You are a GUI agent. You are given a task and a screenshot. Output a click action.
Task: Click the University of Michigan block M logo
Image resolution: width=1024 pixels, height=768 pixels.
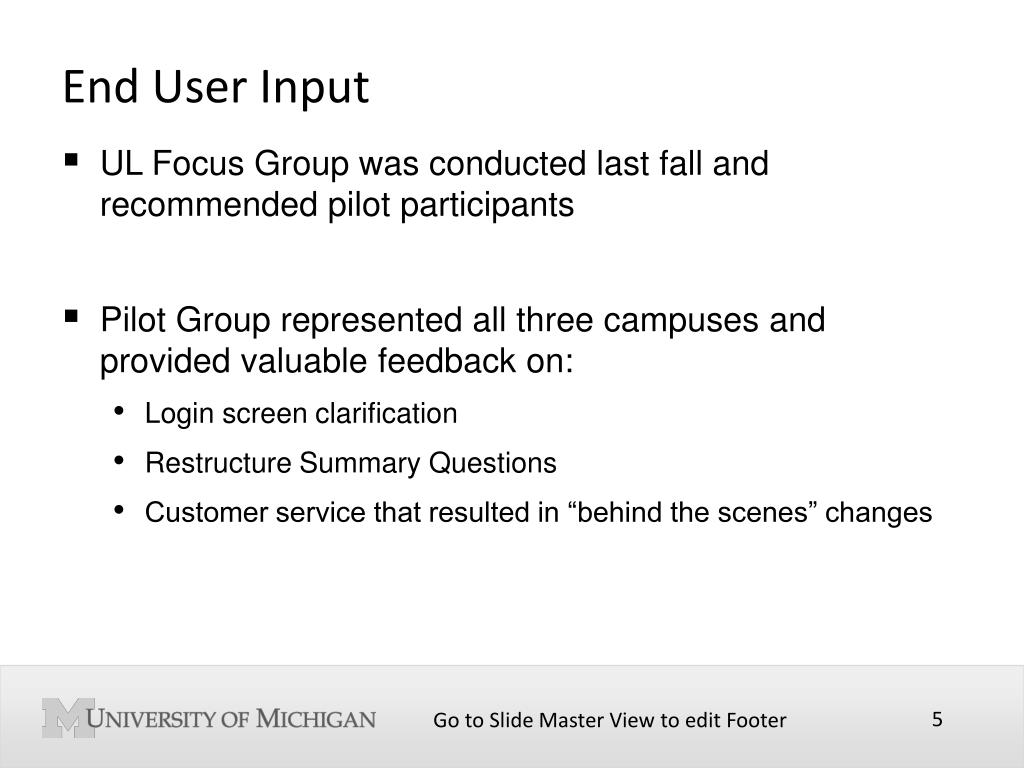click(69, 718)
